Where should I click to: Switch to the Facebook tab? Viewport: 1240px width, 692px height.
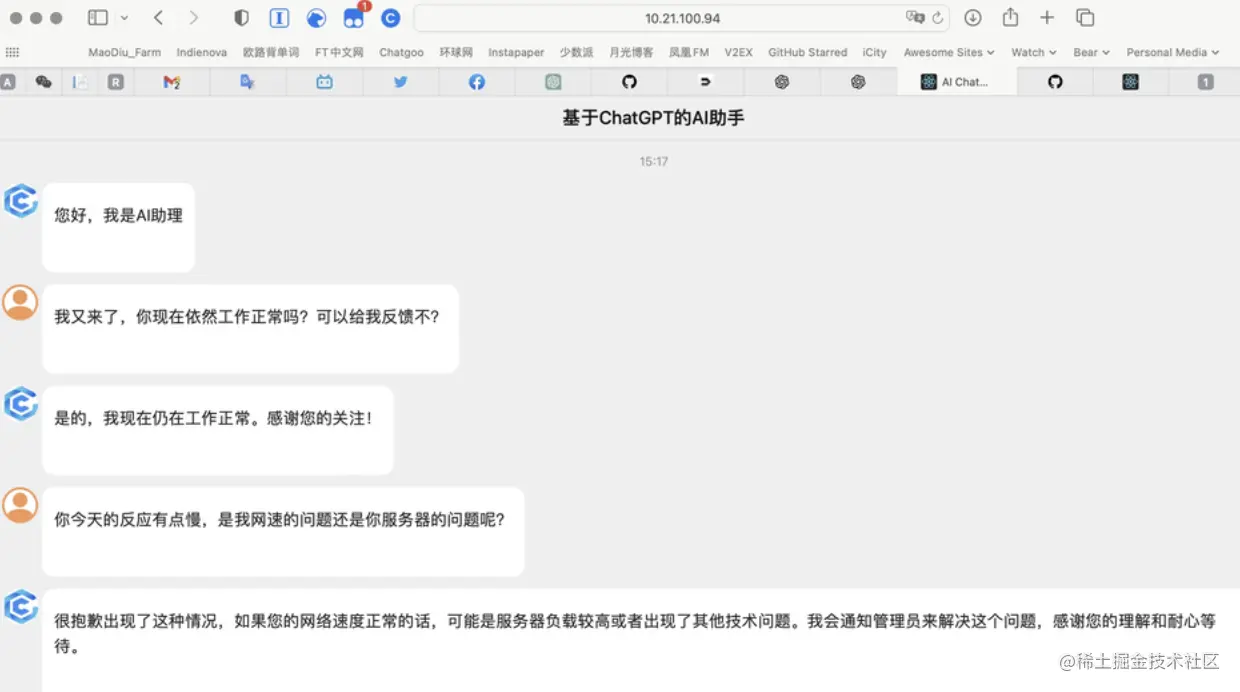pos(477,82)
